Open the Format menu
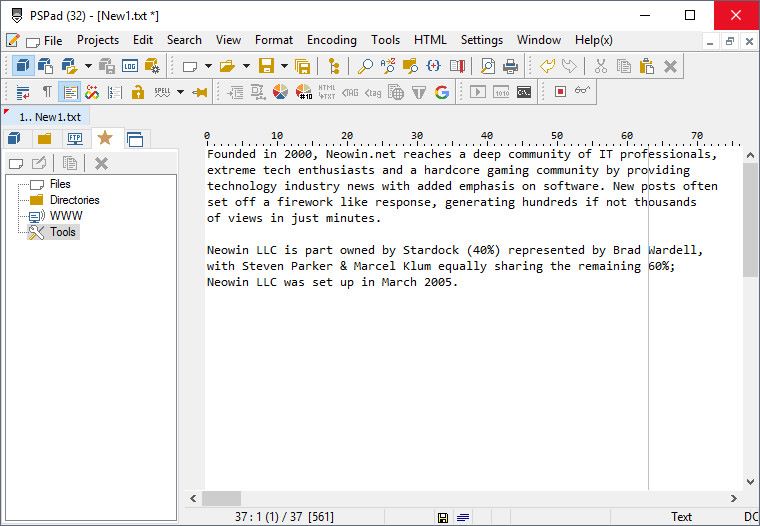 point(274,40)
